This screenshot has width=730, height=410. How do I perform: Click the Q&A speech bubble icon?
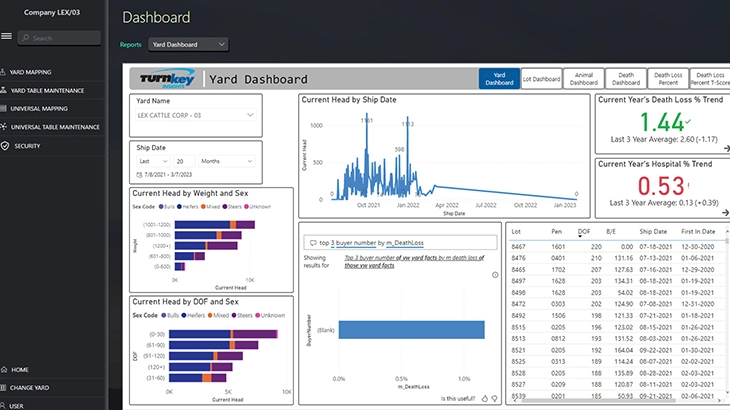point(313,243)
